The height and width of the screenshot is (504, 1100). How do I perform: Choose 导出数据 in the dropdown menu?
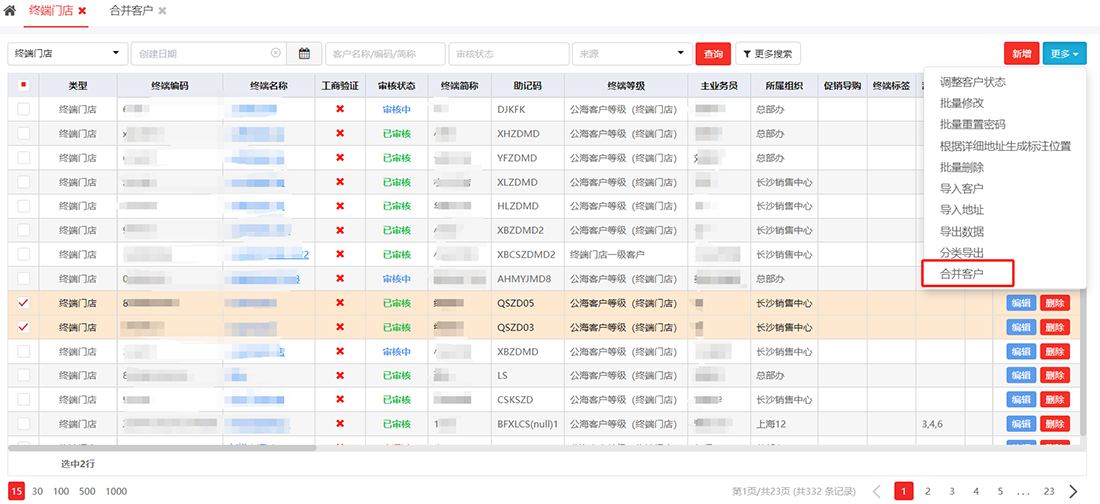[x=962, y=231]
